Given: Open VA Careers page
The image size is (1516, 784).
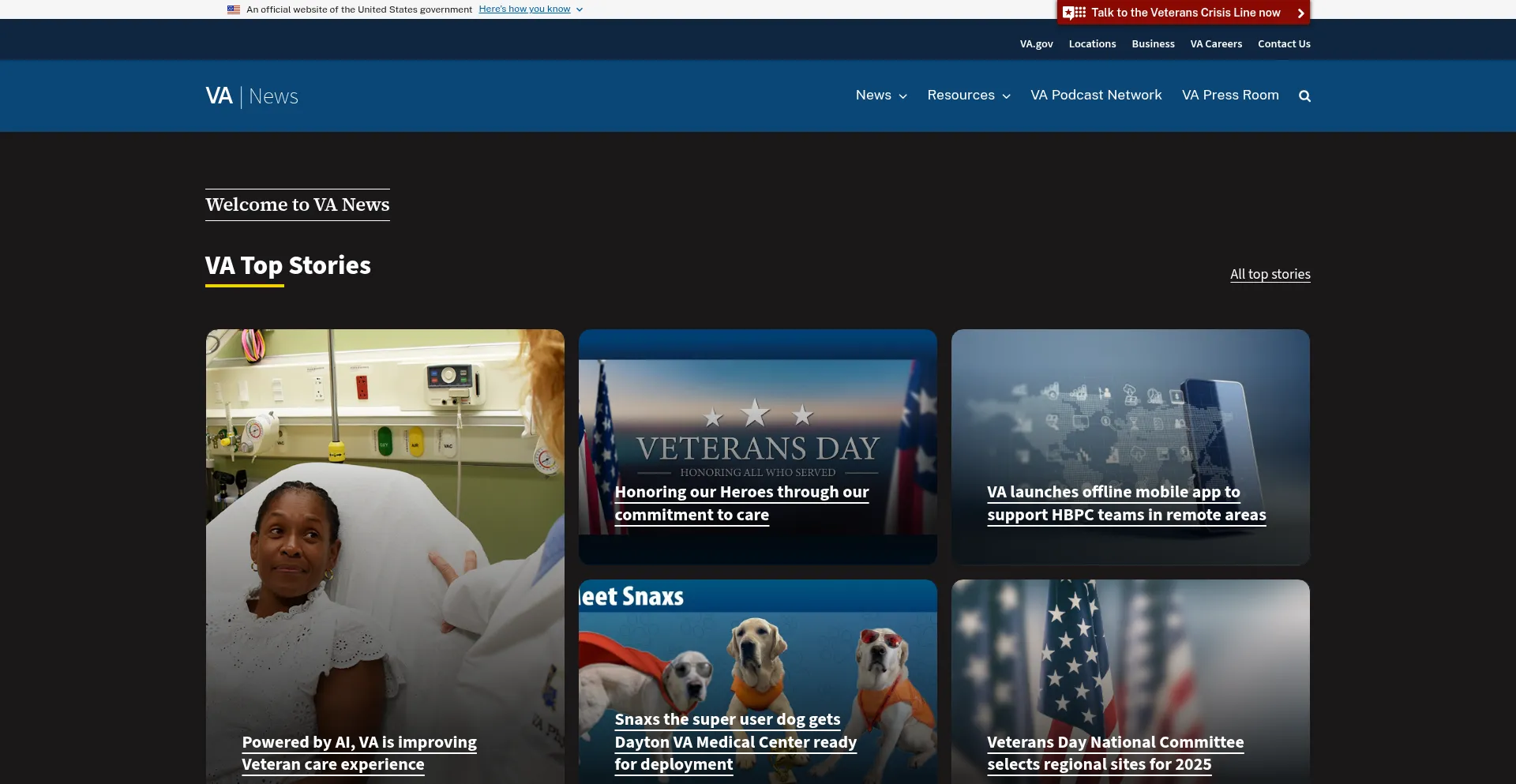Looking at the screenshot, I should pos(1216,44).
